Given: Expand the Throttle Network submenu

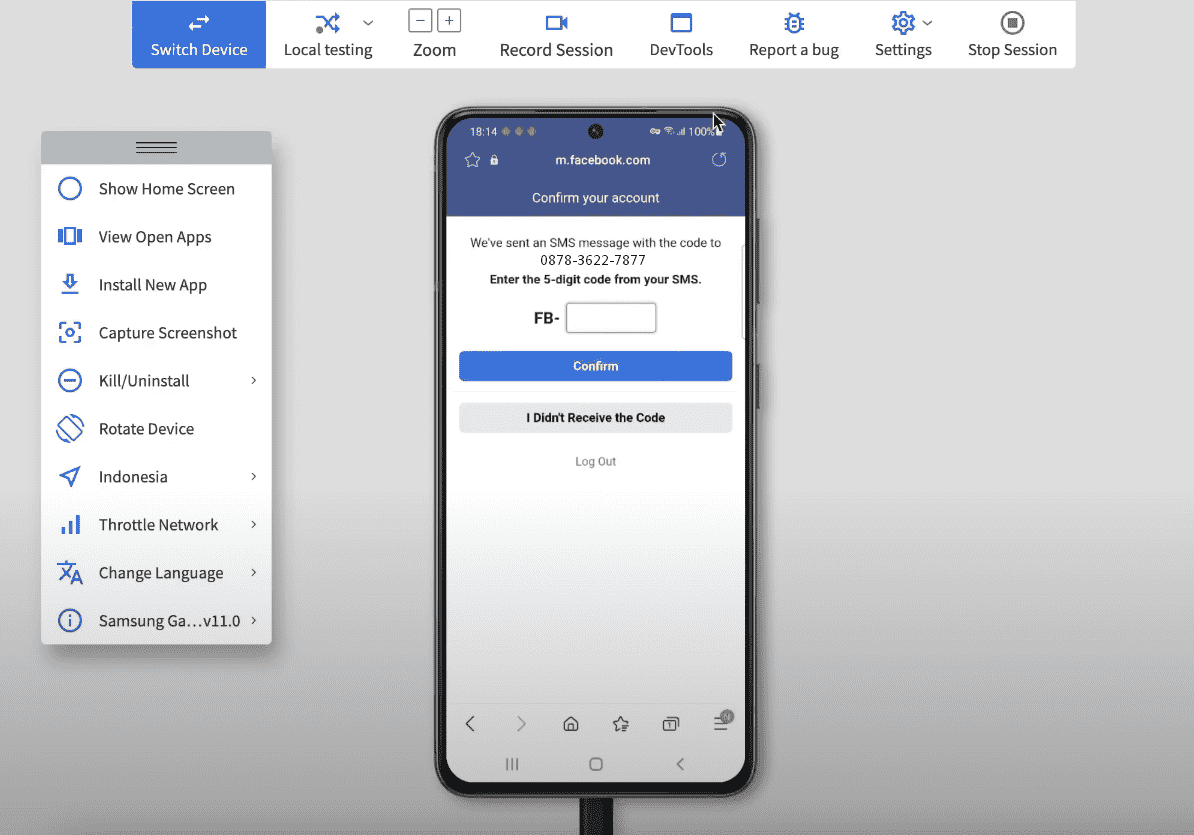Looking at the screenshot, I should click(x=253, y=525).
